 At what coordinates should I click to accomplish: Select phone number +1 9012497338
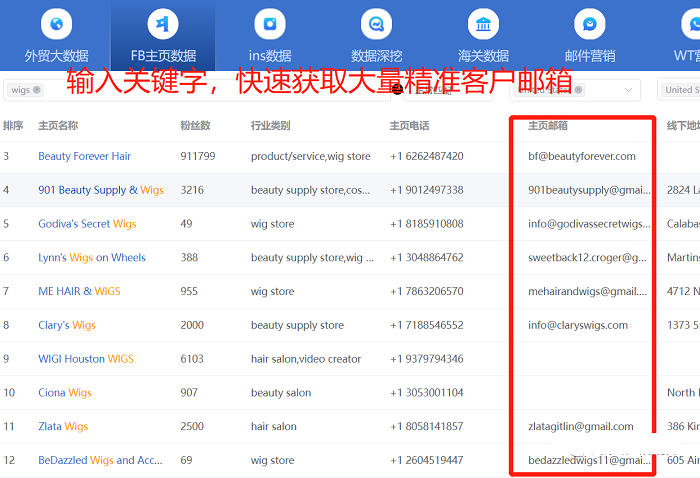pyautogui.click(x=426, y=190)
